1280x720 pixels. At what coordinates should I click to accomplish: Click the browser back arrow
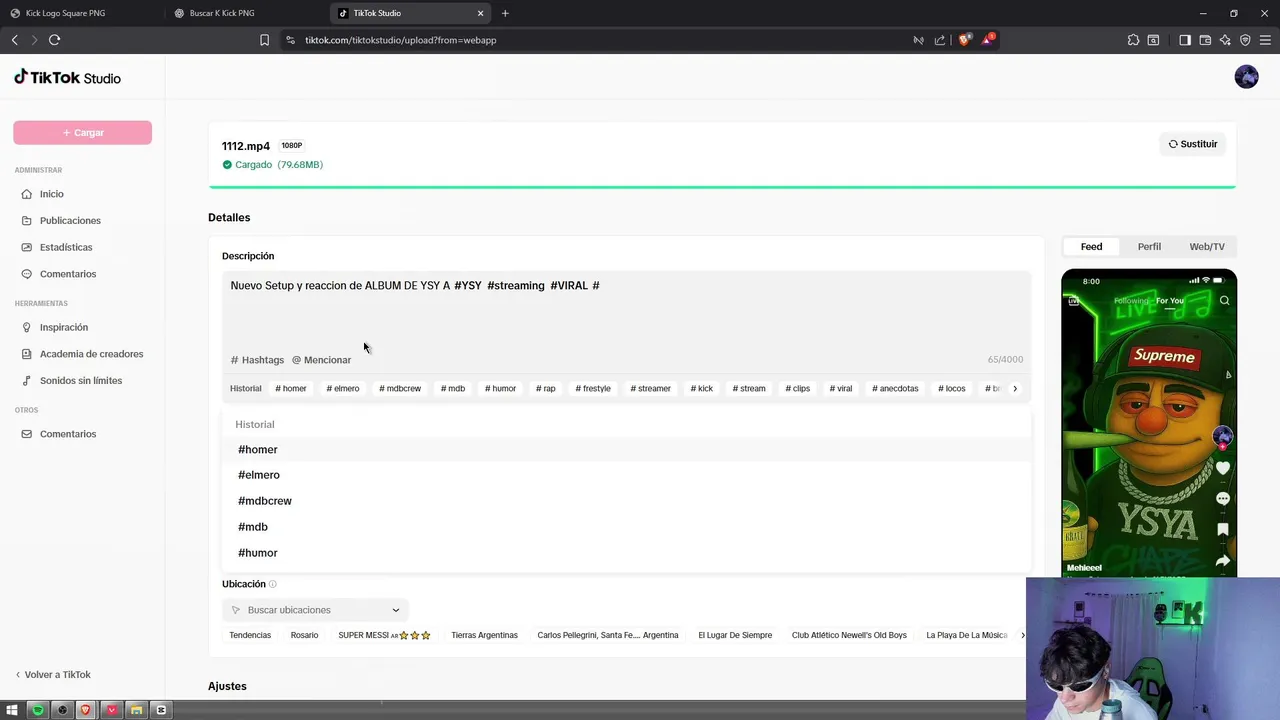[14, 40]
